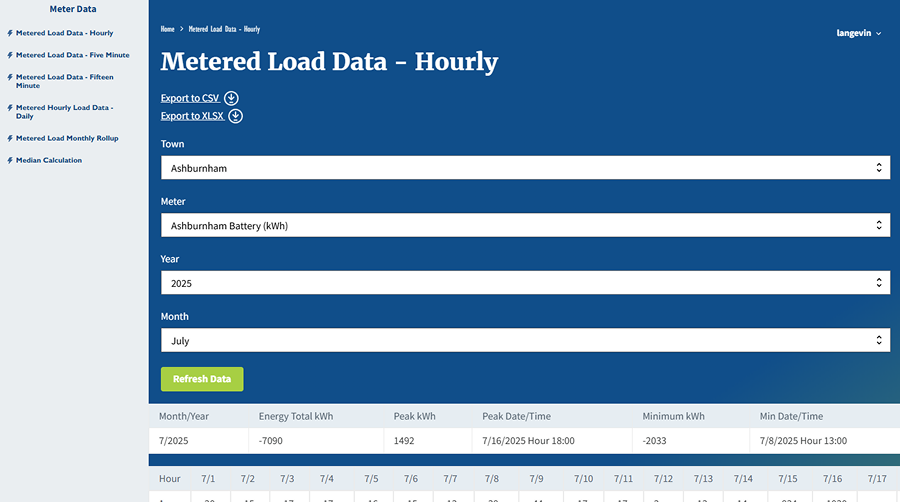Click lightning icon beside Metered Hourly Load Data - Daily

pos(10,108)
